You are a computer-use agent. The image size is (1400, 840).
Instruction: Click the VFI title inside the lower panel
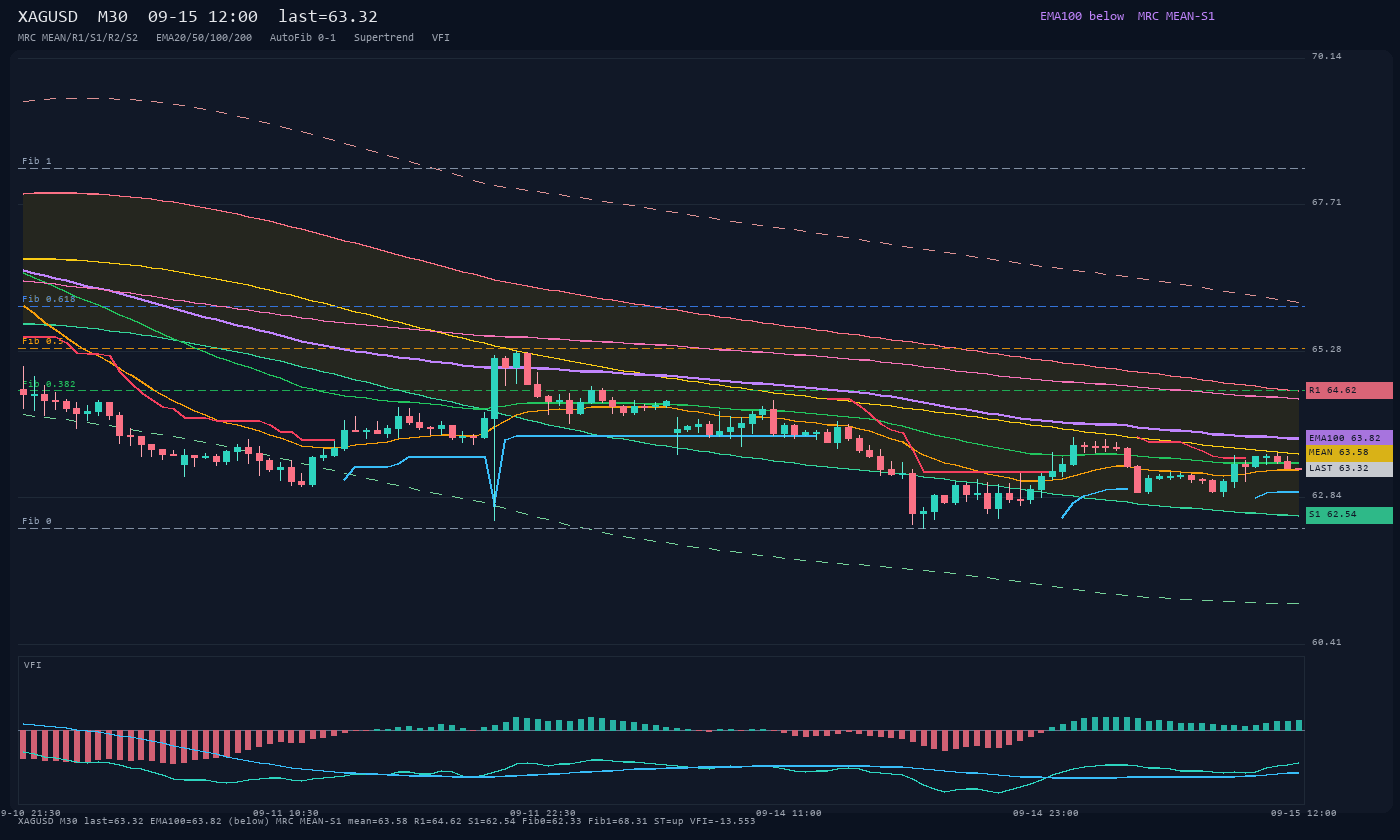(x=33, y=665)
